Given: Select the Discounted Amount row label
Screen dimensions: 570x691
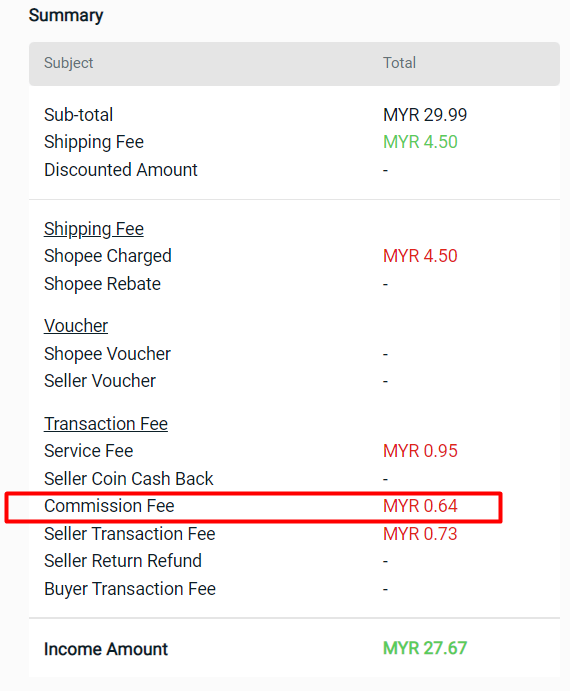Looking at the screenshot, I should (x=120, y=170).
